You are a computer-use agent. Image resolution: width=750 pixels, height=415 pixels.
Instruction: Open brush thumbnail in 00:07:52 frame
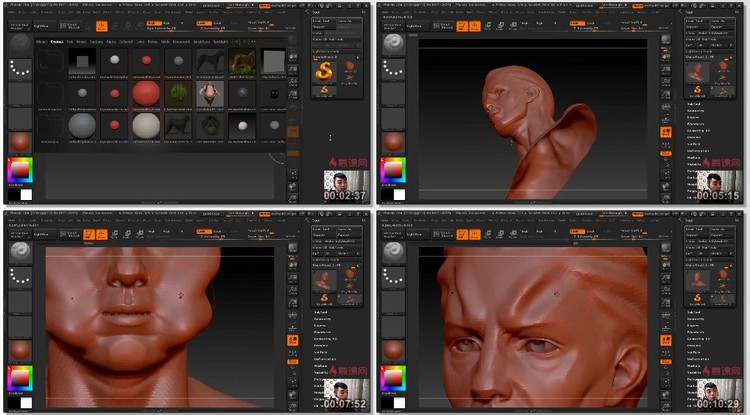[20, 253]
